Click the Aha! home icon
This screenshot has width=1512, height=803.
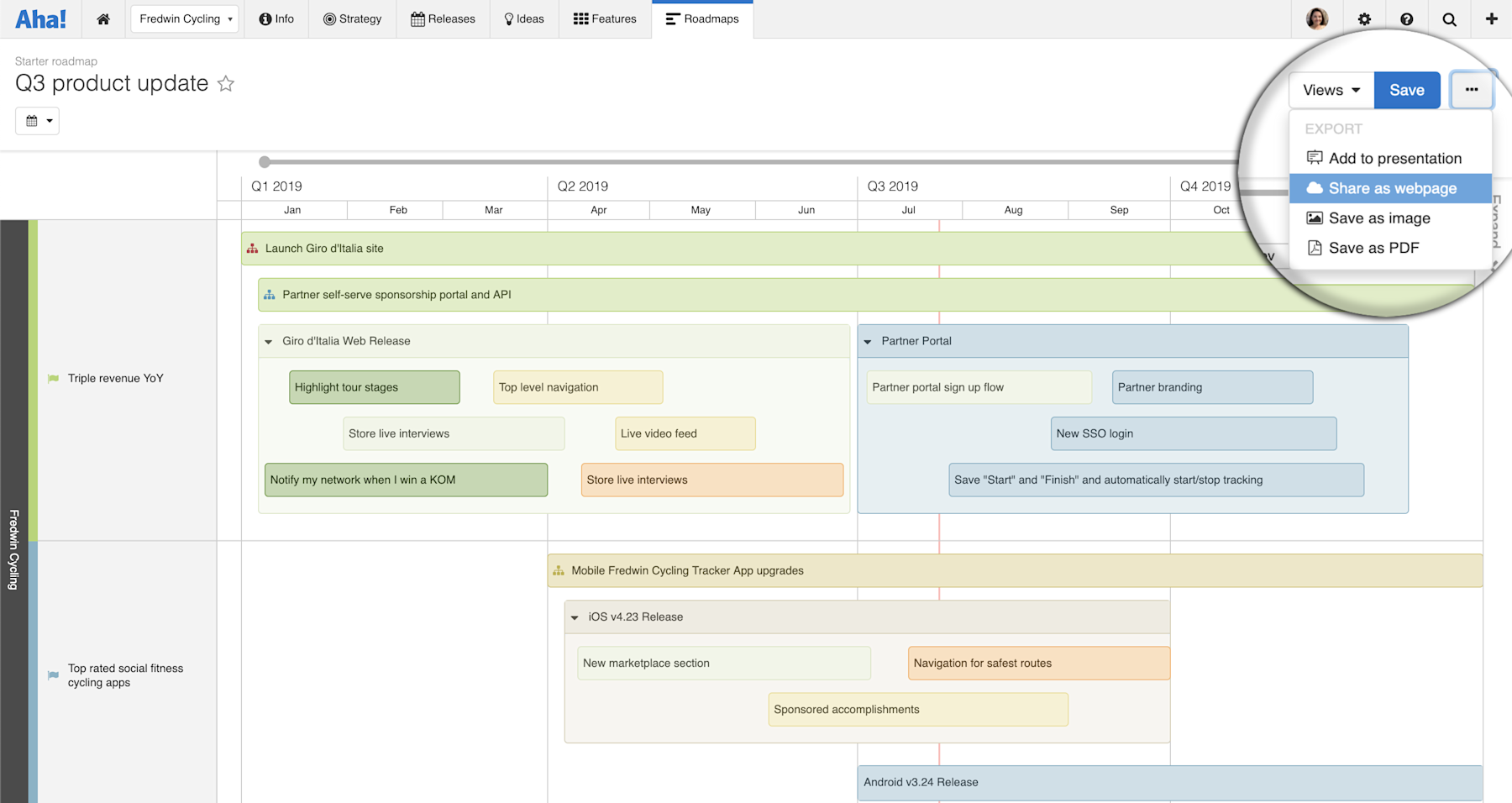[103, 18]
